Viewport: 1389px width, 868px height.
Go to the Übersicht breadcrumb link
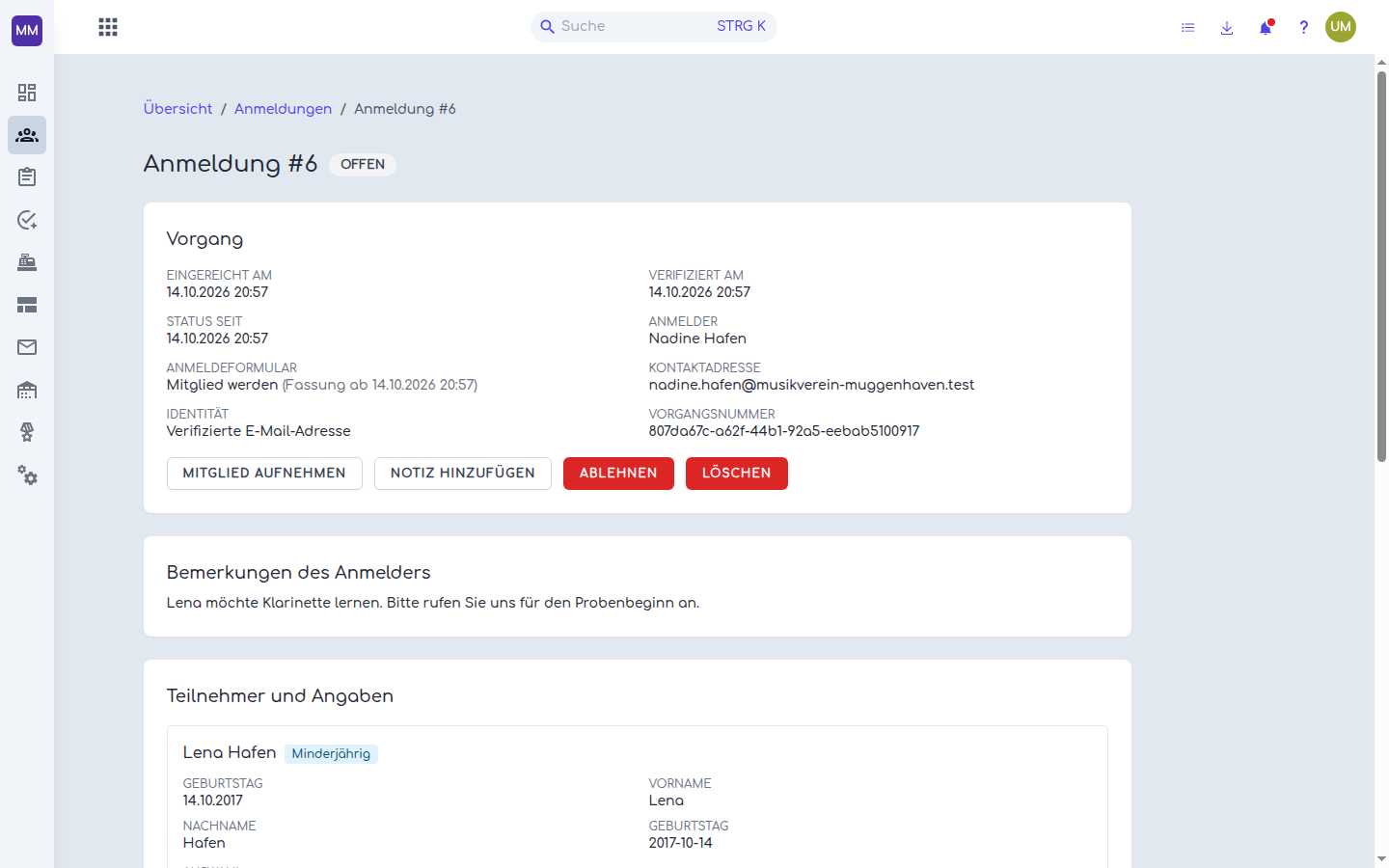pyautogui.click(x=178, y=109)
